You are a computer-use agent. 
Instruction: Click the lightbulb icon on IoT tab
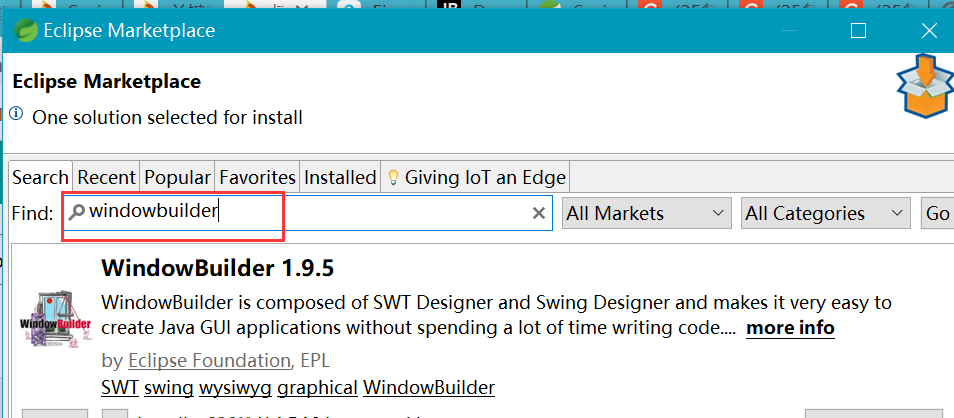click(x=394, y=177)
